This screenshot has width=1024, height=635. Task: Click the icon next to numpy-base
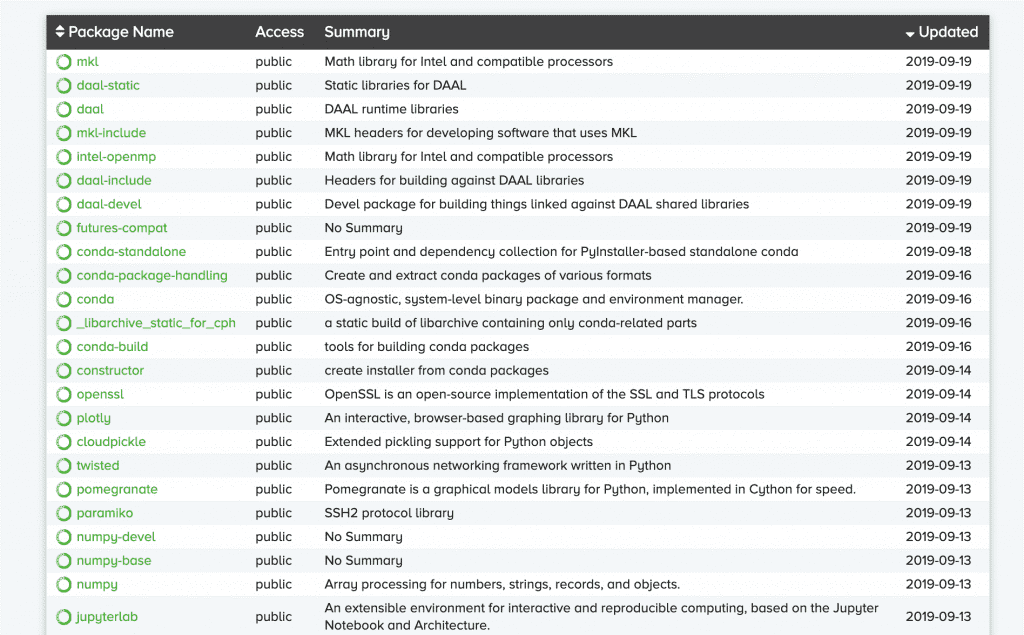click(63, 561)
